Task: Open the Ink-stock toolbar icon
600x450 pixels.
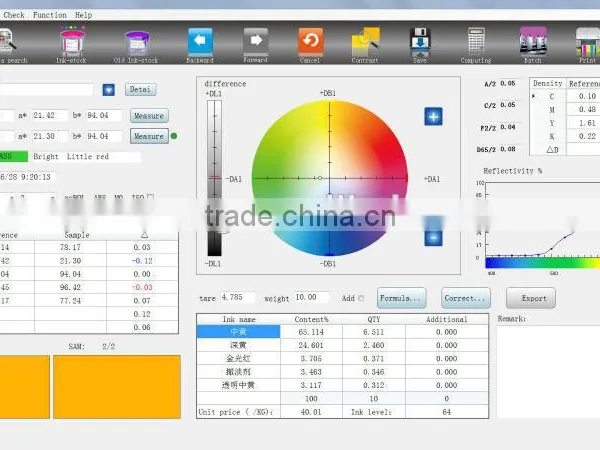Action: click(x=72, y=44)
